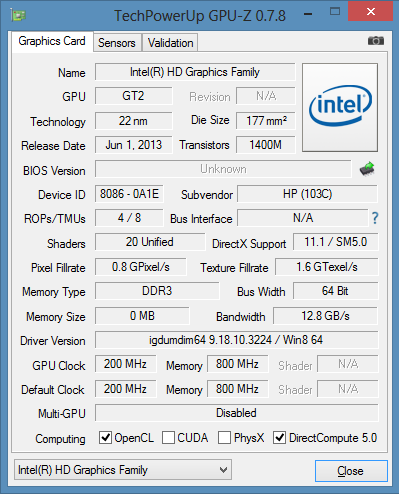Click the Memory Type DDR3 field
The width and height of the screenshot is (399, 494).
(x=157, y=291)
